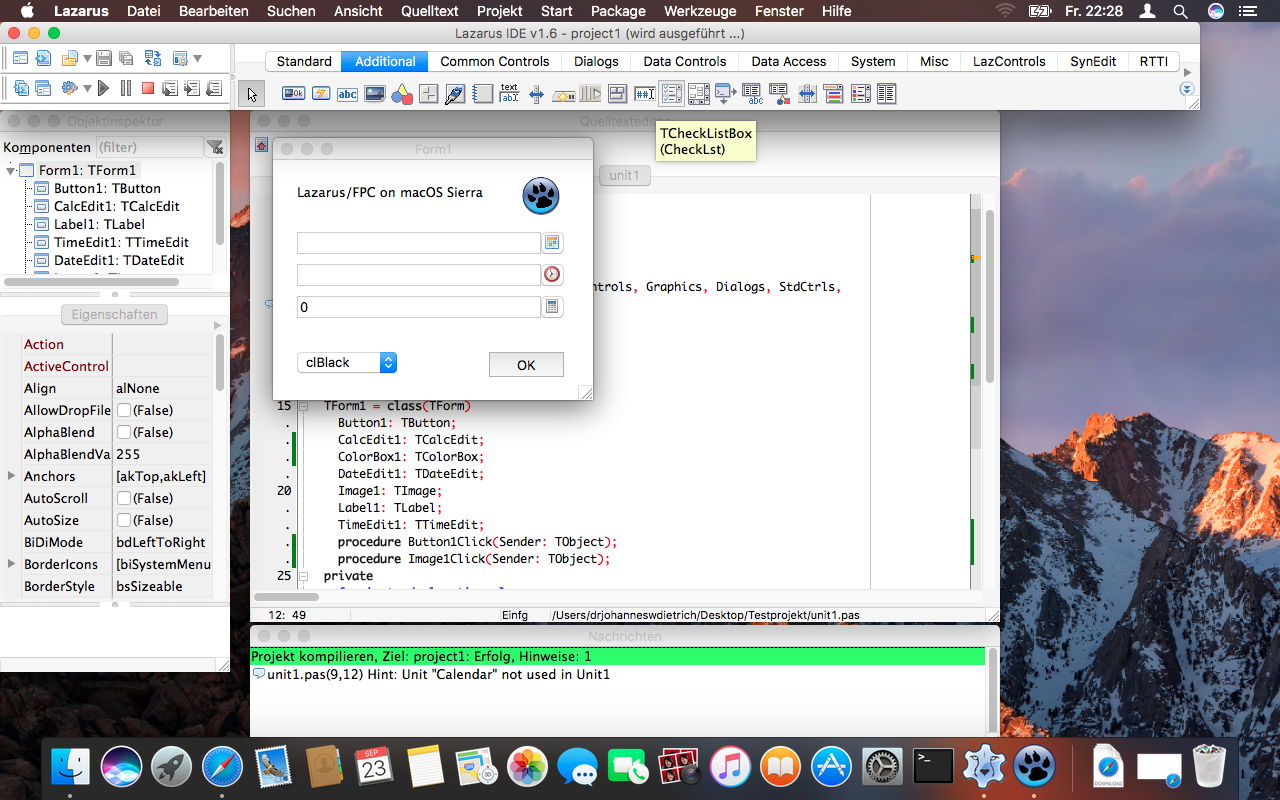Screen dimensions: 1280x800
Task: Expand the BorderIcons property
Action: [x=11, y=564]
